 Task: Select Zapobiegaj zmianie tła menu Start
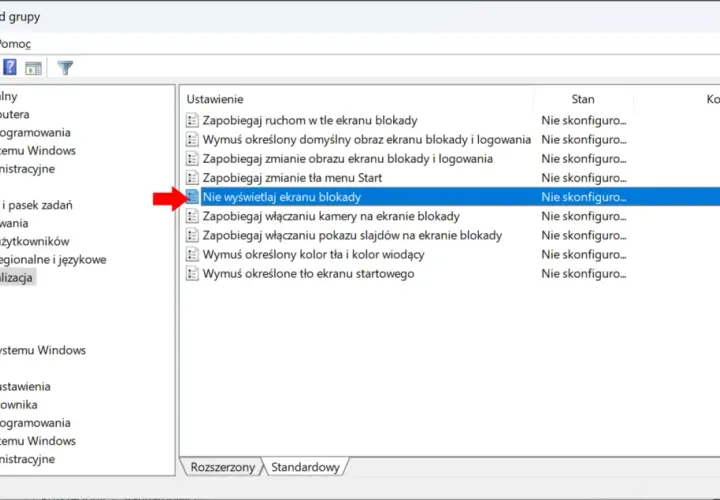point(292,178)
